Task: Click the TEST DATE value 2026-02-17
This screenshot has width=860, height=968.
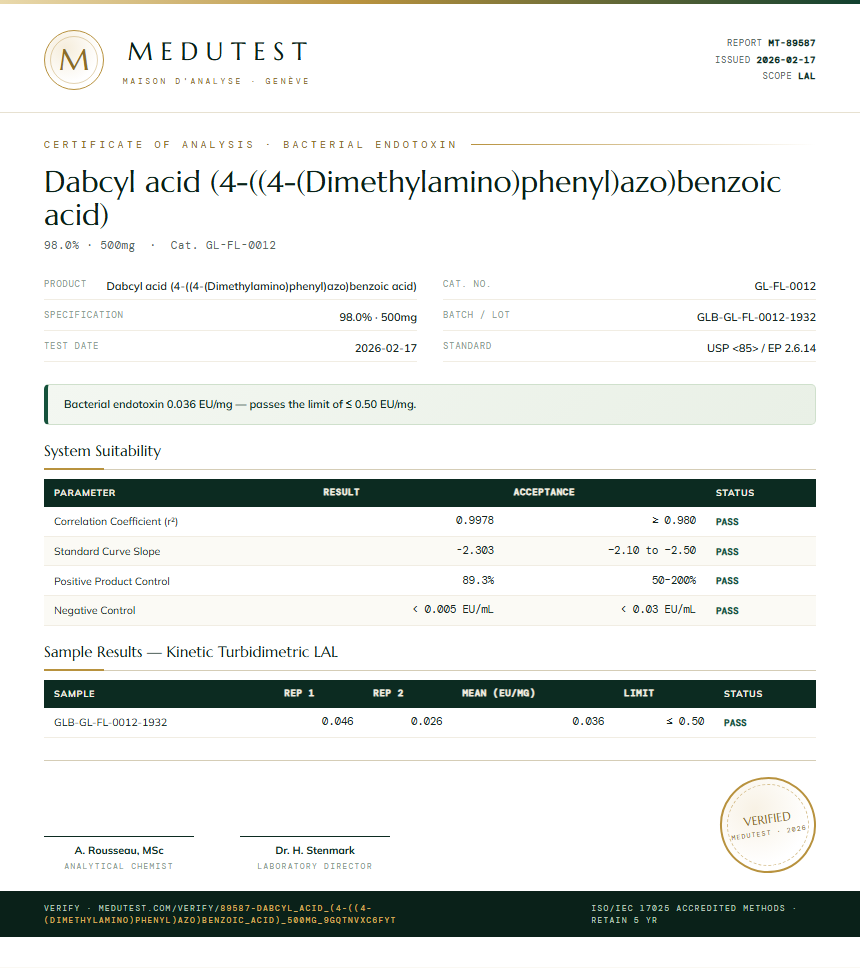Action: 386,348
